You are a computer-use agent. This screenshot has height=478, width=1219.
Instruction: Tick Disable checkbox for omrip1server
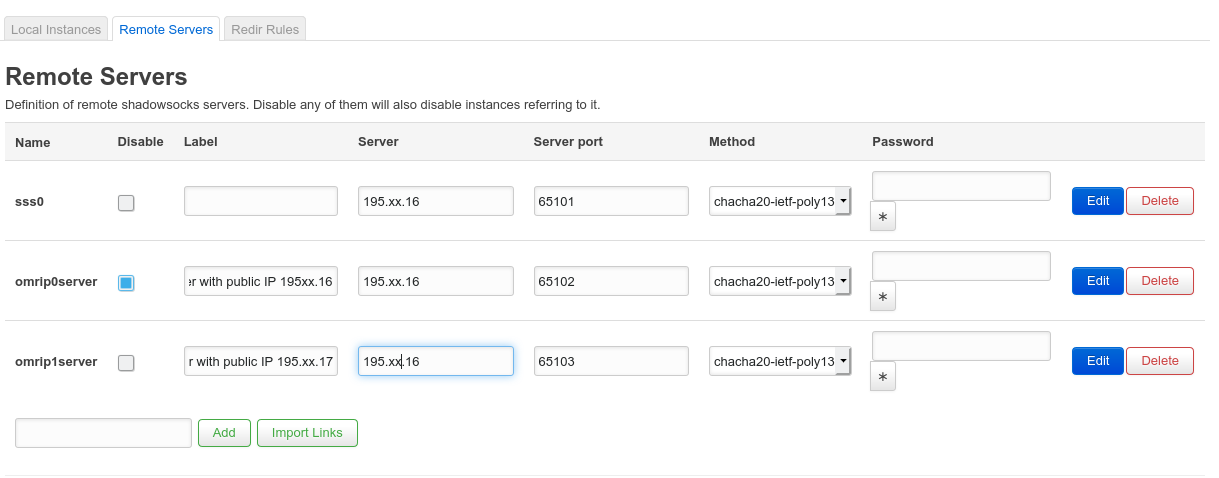(x=126, y=363)
